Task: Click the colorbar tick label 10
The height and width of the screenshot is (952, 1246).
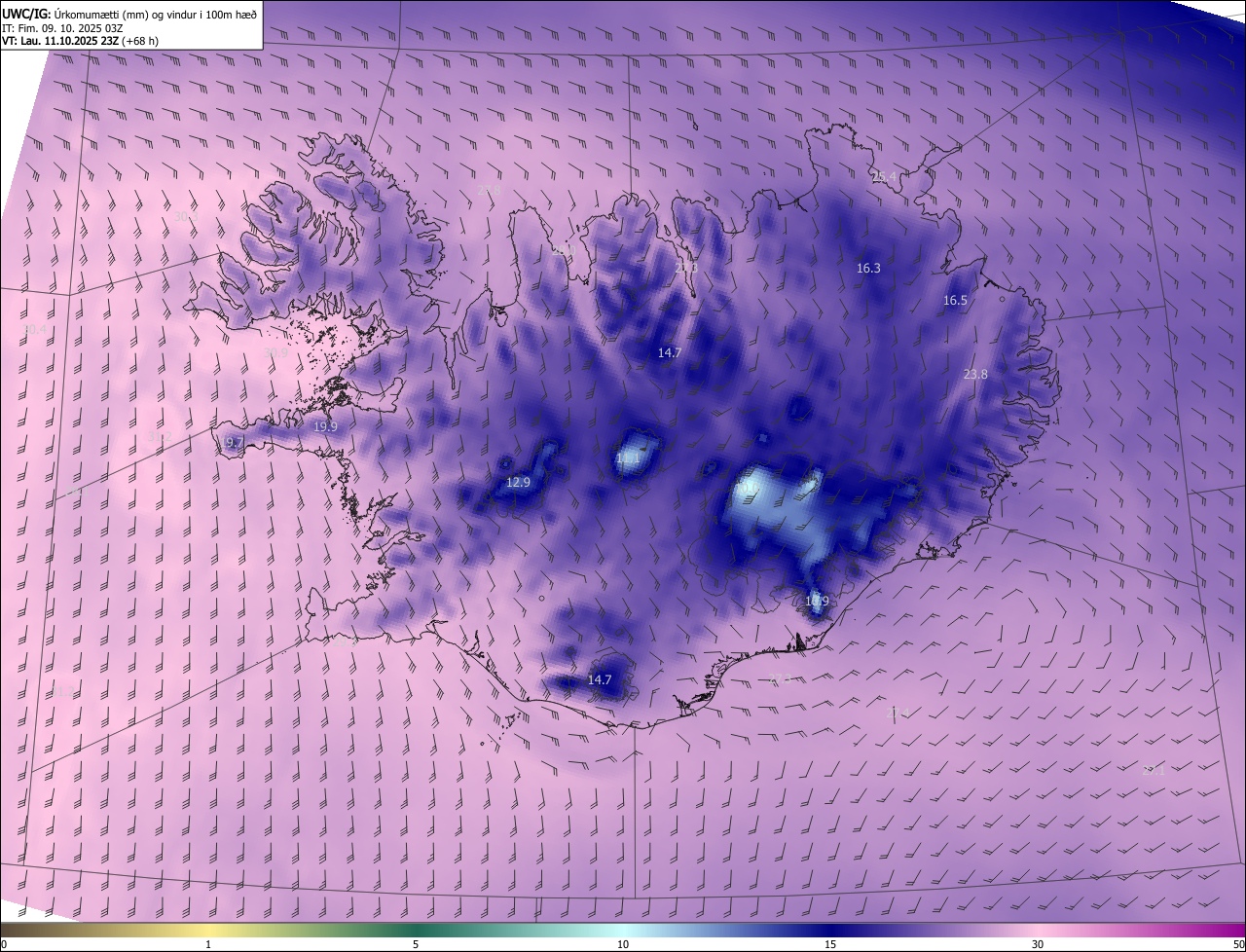Action: pyautogui.click(x=623, y=944)
